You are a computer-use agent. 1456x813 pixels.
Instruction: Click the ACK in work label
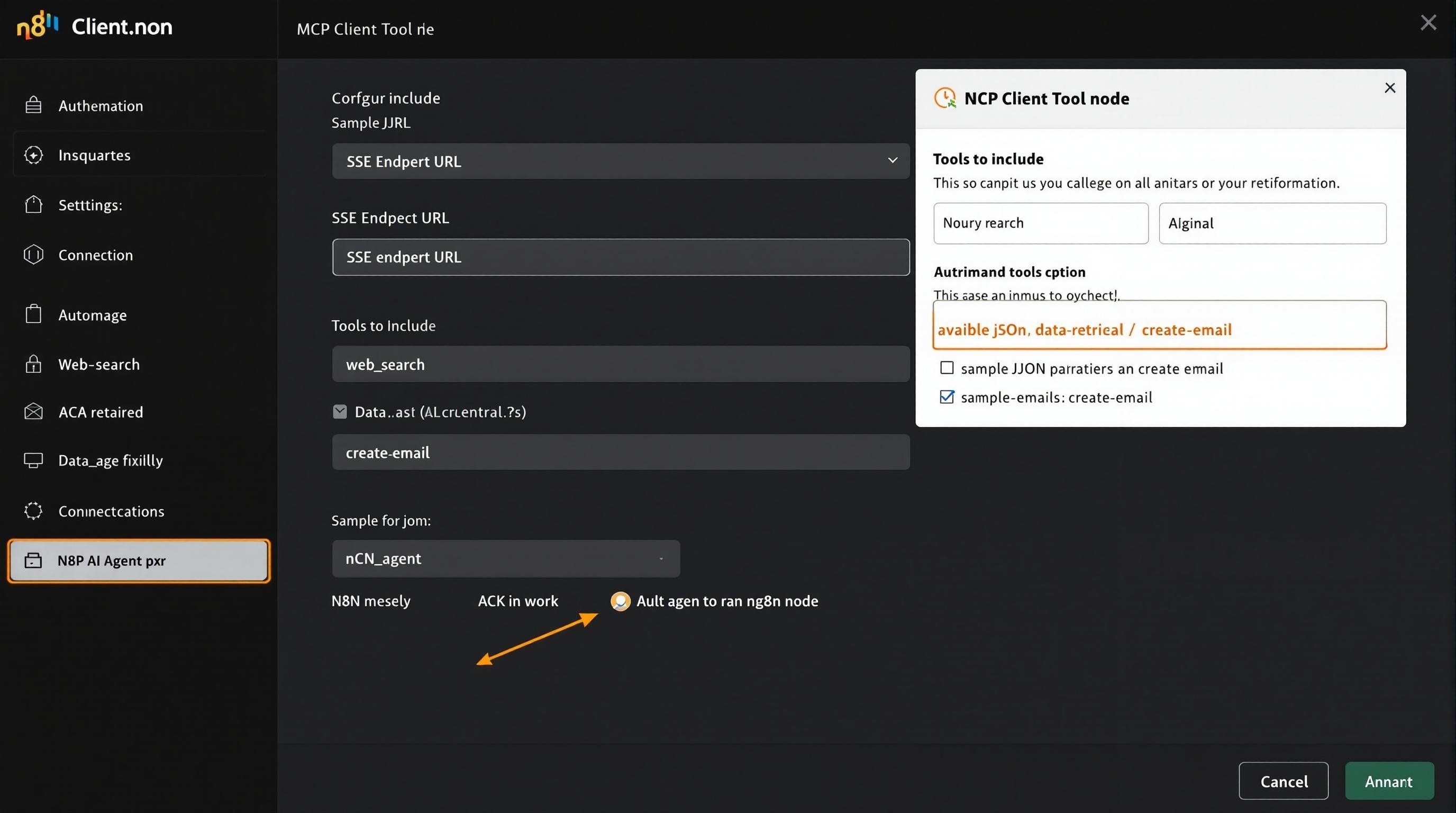[518, 600]
